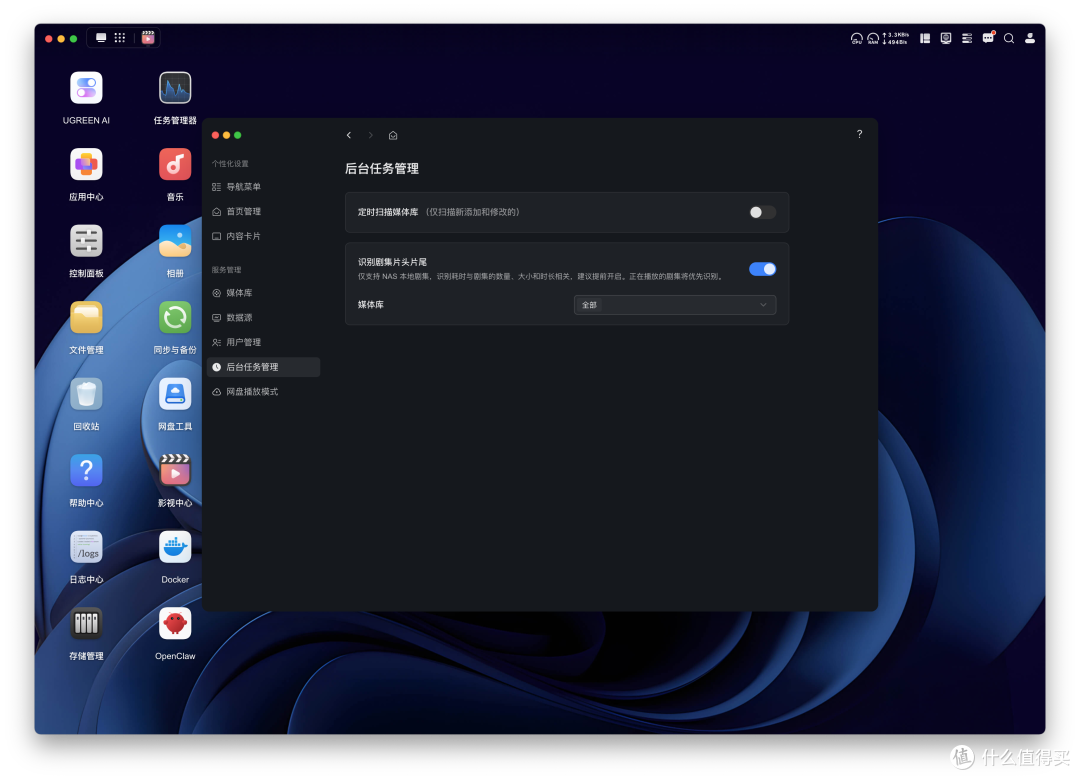
Task: Open help with the question mark icon
Action: tap(859, 134)
